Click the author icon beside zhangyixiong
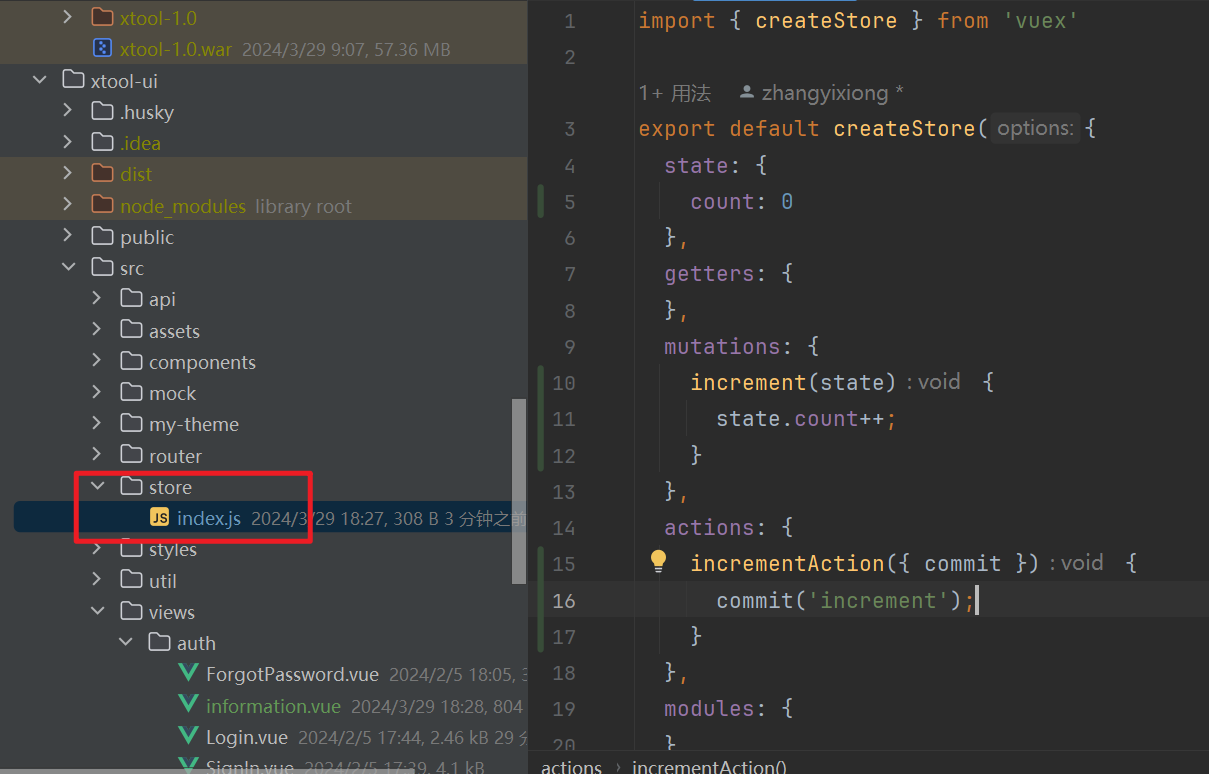 [746, 93]
